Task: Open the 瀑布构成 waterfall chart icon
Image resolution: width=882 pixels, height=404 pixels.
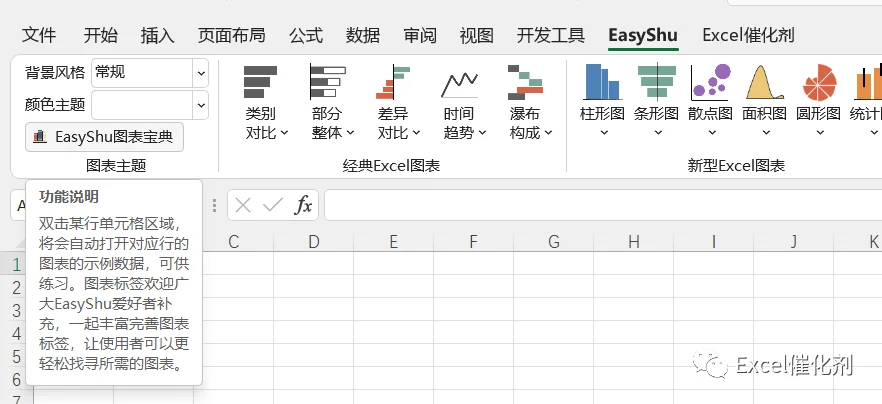Action: click(x=525, y=82)
